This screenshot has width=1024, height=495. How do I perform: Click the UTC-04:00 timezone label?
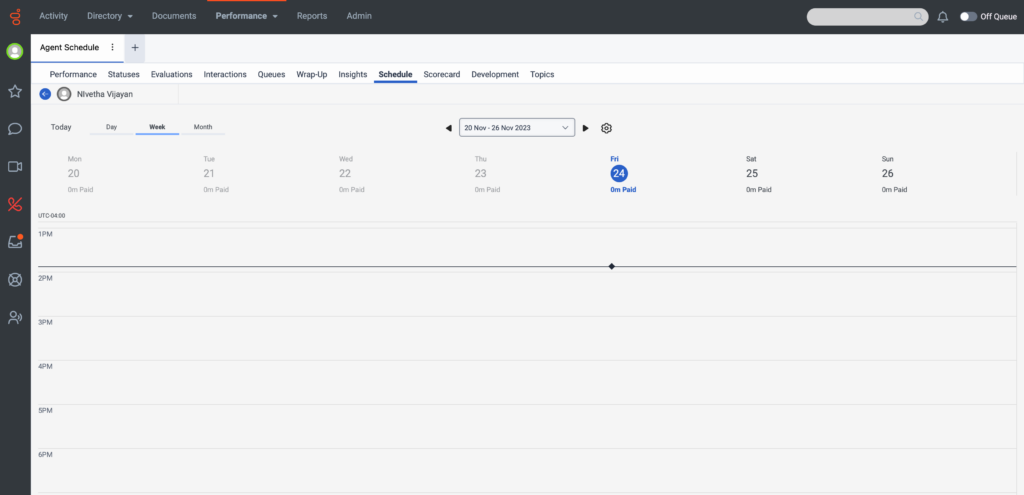pos(52,216)
